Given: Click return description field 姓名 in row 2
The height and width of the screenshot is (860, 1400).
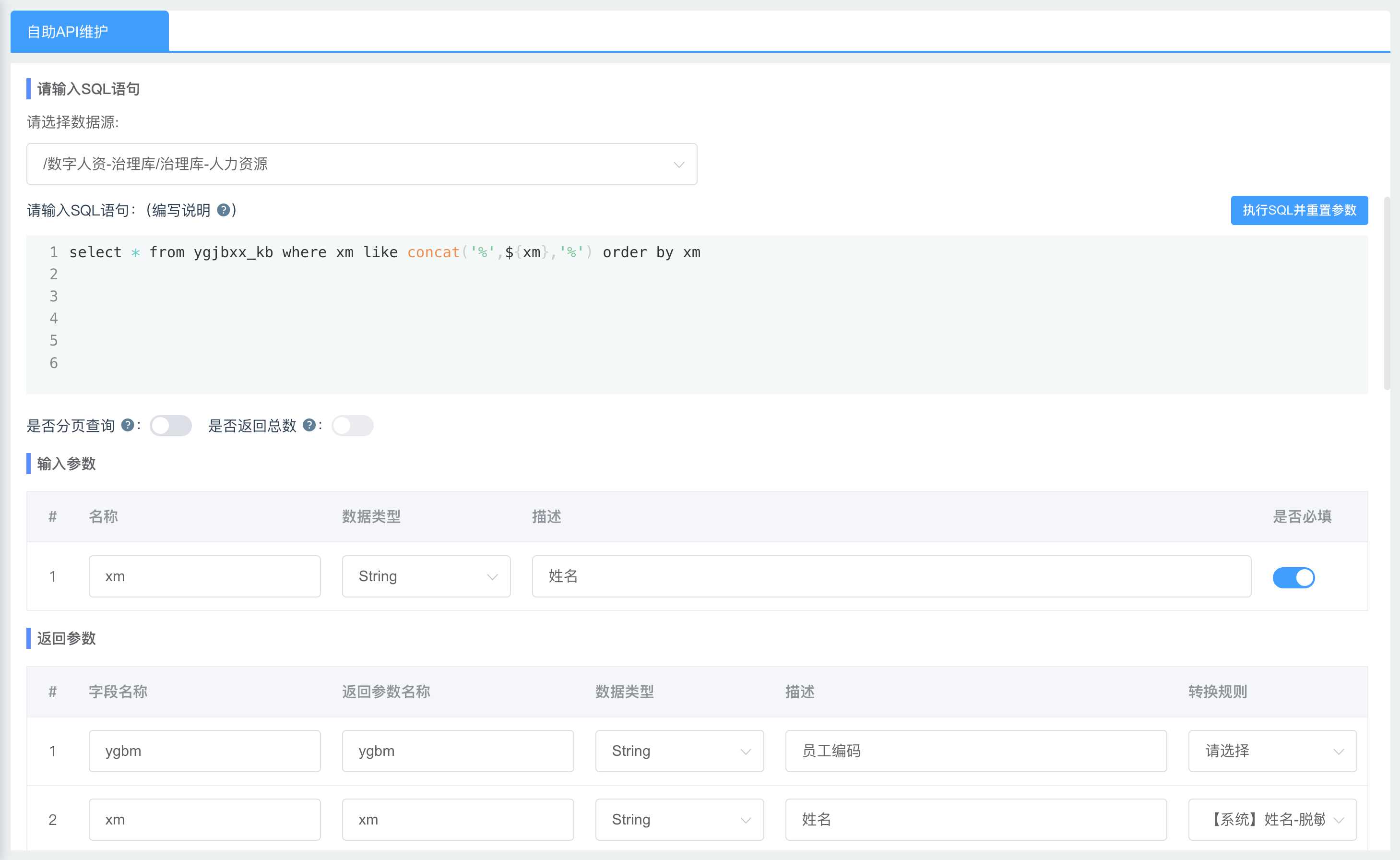Looking at the screenshot, I should tap(976, 820).
